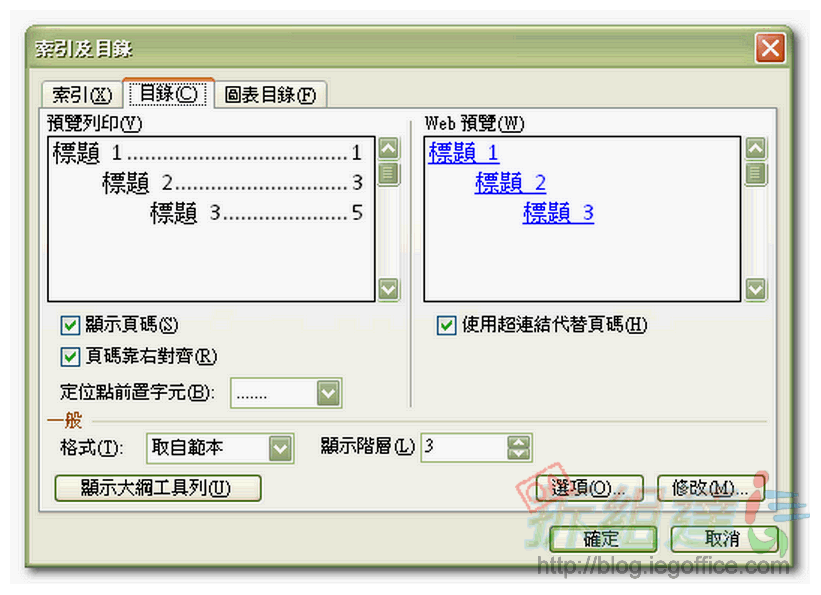The width and height of the screenshot is (821, 595).
Task: Click into the 顯示階層 value field
Action: 464,448
